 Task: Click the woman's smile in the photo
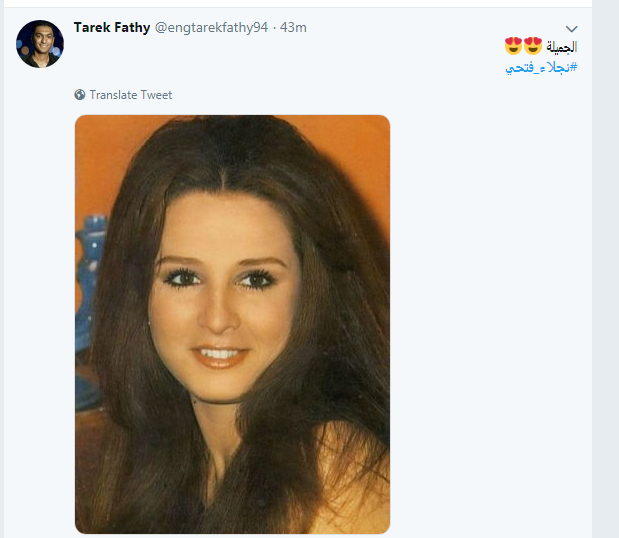(x=220, y=355)
